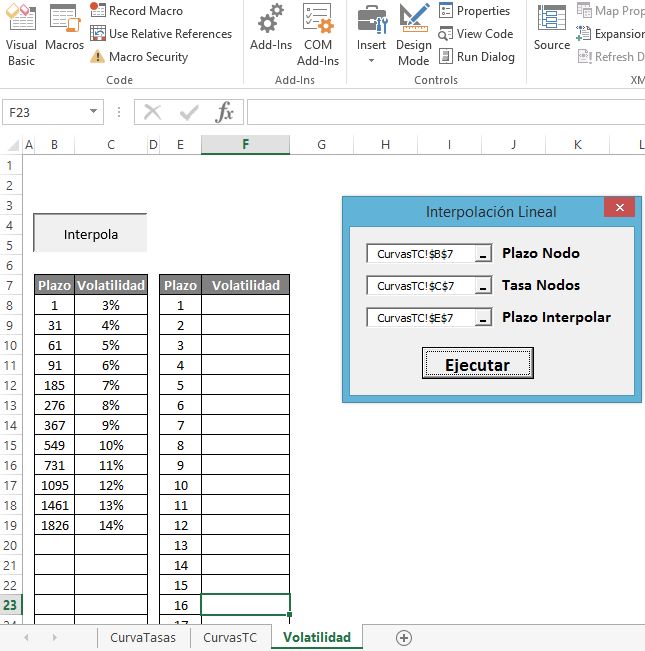
Task: Select the 10% volatility cell
Action: pos(111,445)
